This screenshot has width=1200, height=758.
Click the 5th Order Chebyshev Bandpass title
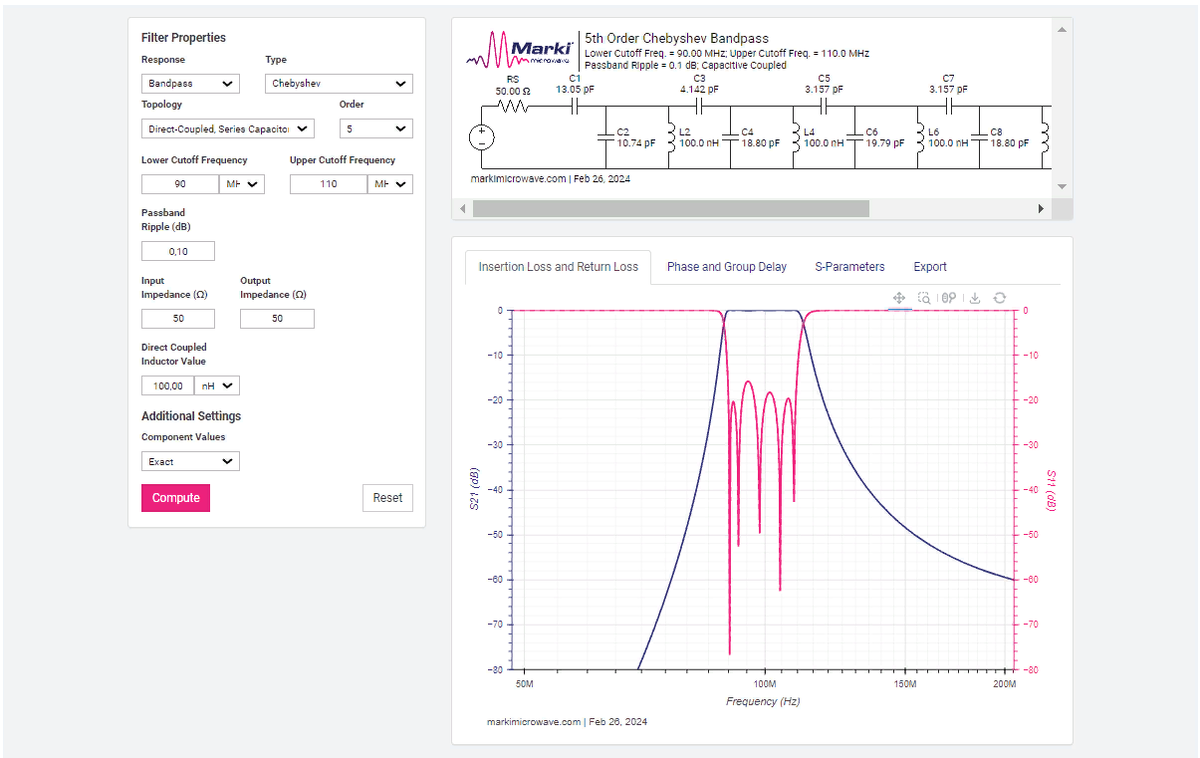pyautogui.click(x=677, y=39)
